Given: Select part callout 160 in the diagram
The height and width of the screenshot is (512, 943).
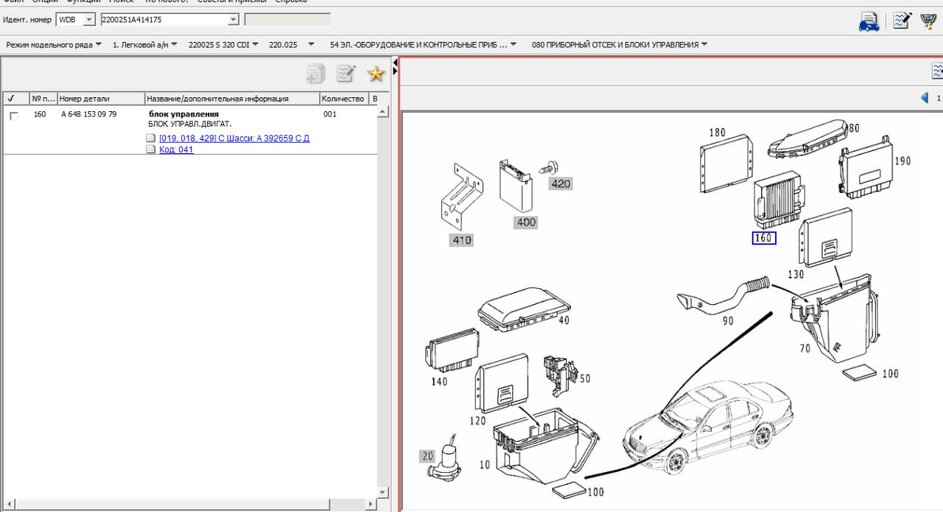Looking at the screenshot, I should [763, 238].
